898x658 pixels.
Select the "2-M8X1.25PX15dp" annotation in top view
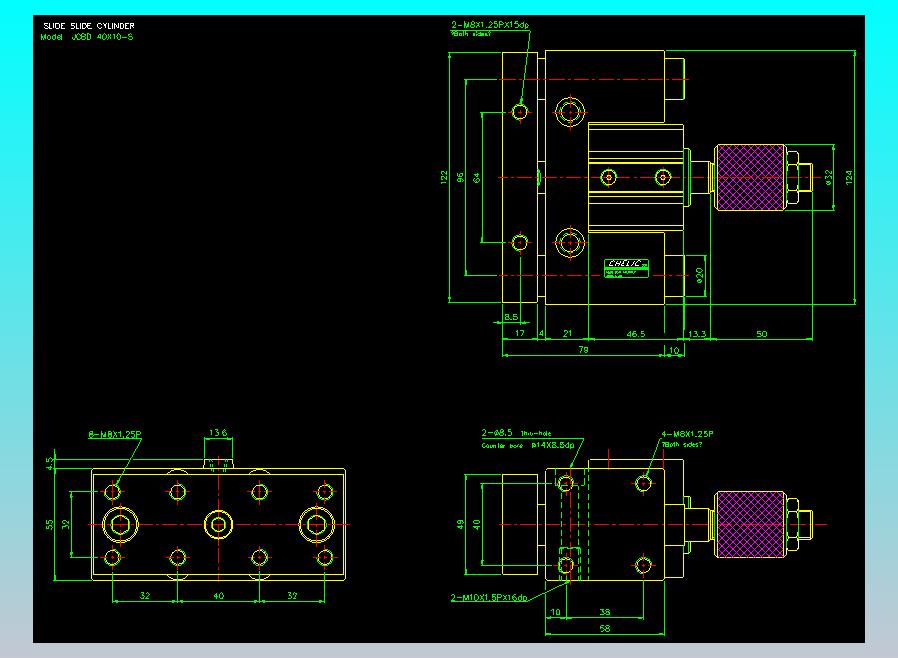490,24
